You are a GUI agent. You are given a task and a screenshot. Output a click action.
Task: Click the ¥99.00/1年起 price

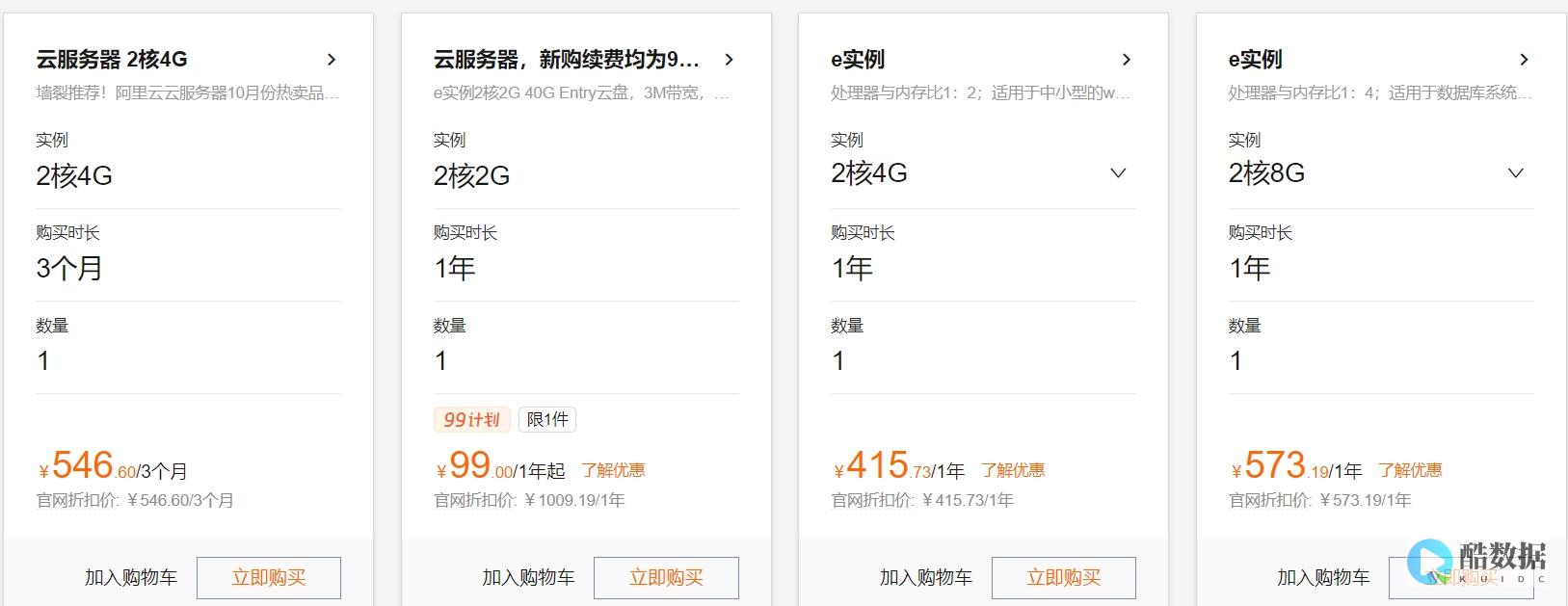coord(500,467)
